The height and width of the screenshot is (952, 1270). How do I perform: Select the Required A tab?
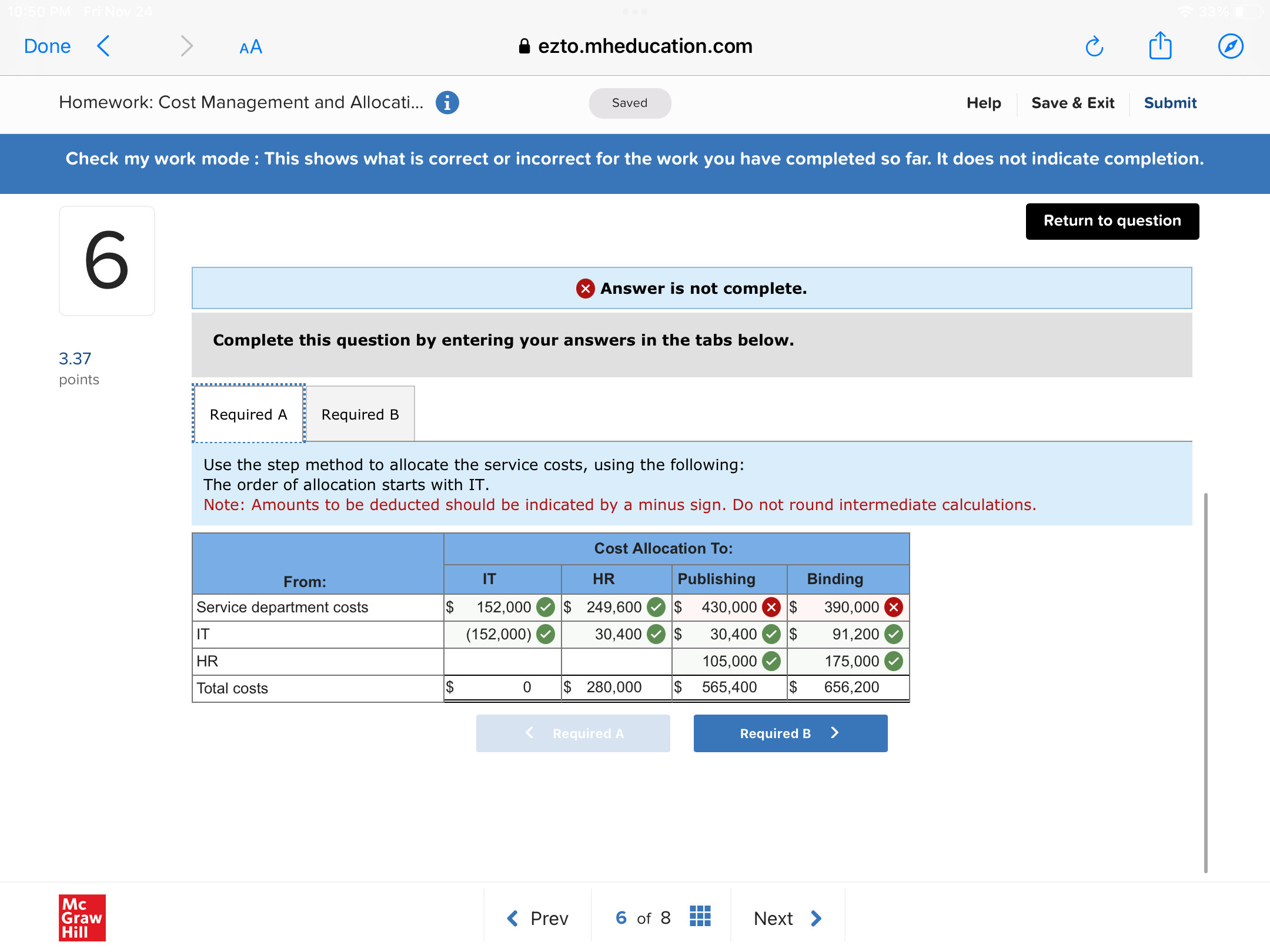point(248,414)
